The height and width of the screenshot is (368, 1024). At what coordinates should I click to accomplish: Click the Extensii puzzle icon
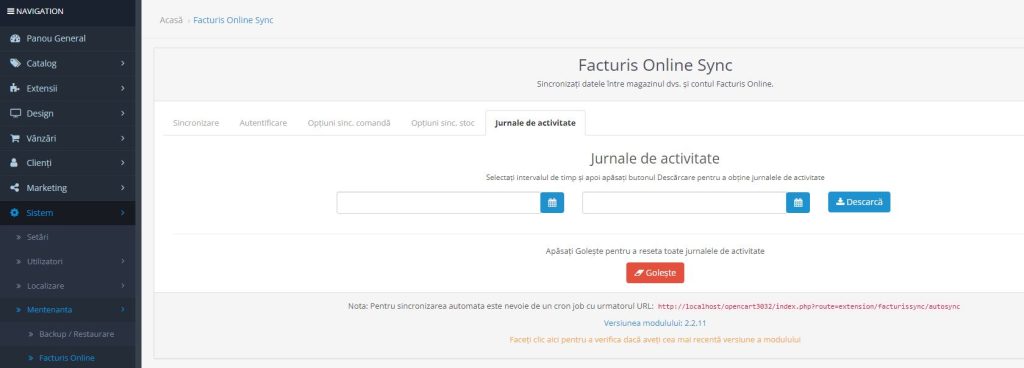click(x=15, y=88)
